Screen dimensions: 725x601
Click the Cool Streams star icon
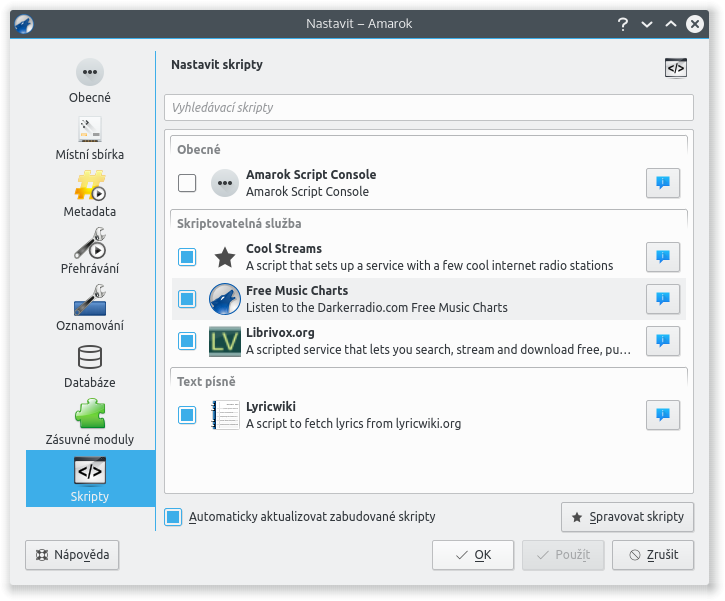[225, 257]
